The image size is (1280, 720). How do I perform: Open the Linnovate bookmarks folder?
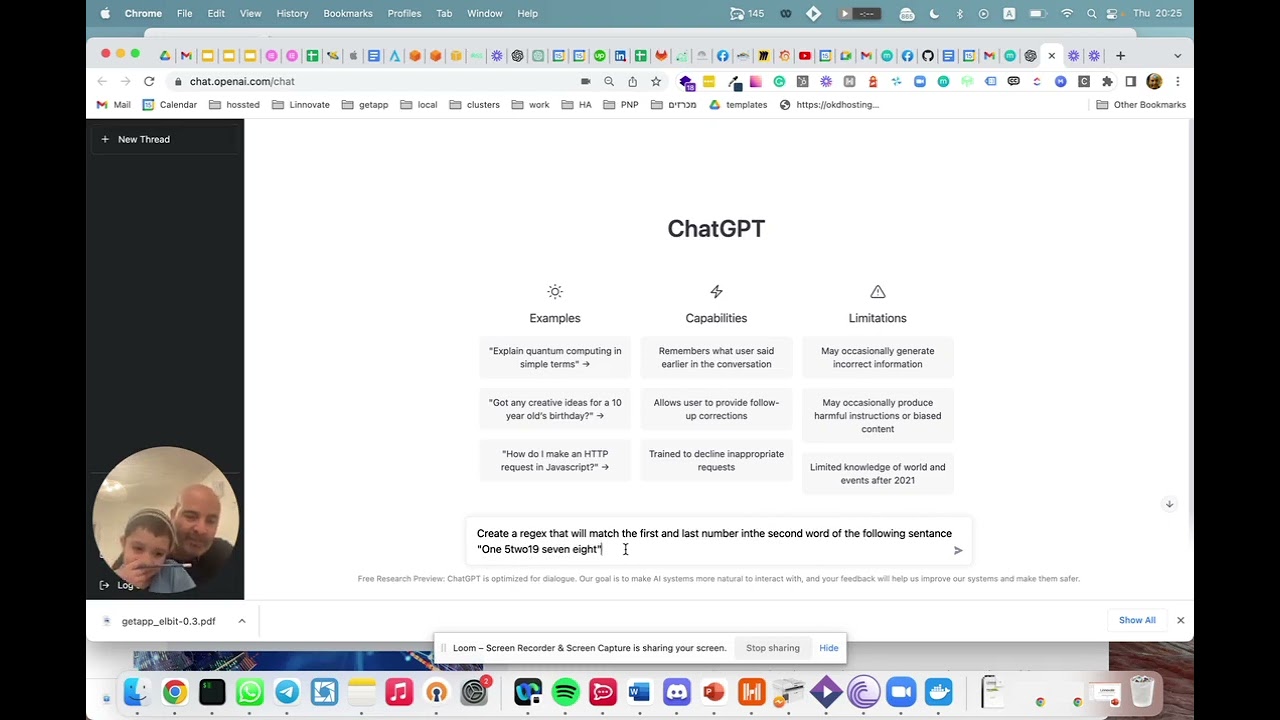point(300,104)
